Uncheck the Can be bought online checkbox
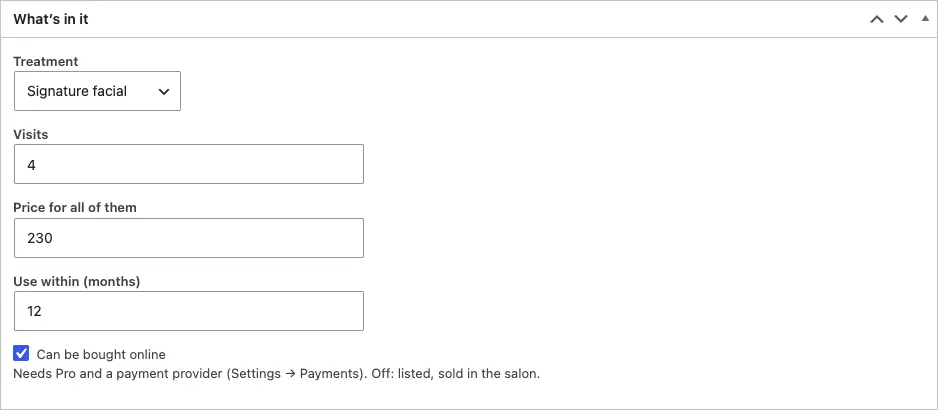The height and width of the screenshot is (410, 938). 21,354
